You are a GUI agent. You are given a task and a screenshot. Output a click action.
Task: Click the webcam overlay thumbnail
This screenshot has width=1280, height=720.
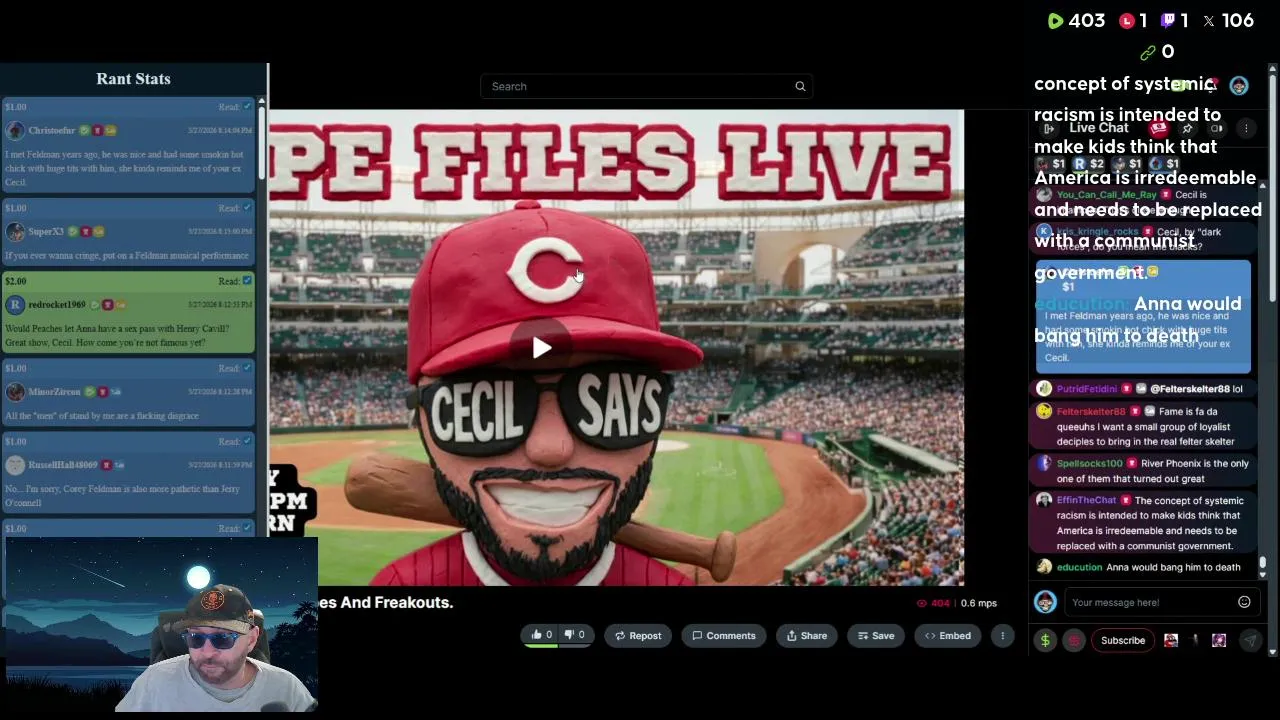pyautogui.click(x=162, y=625)
